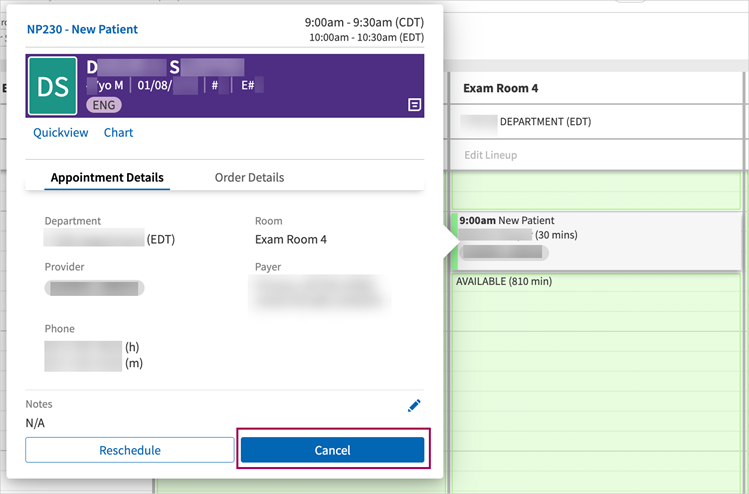The width and height of the screenshot is (749, 494).
Task: Open the patient note icon in banner
Action: coord(414,105)
